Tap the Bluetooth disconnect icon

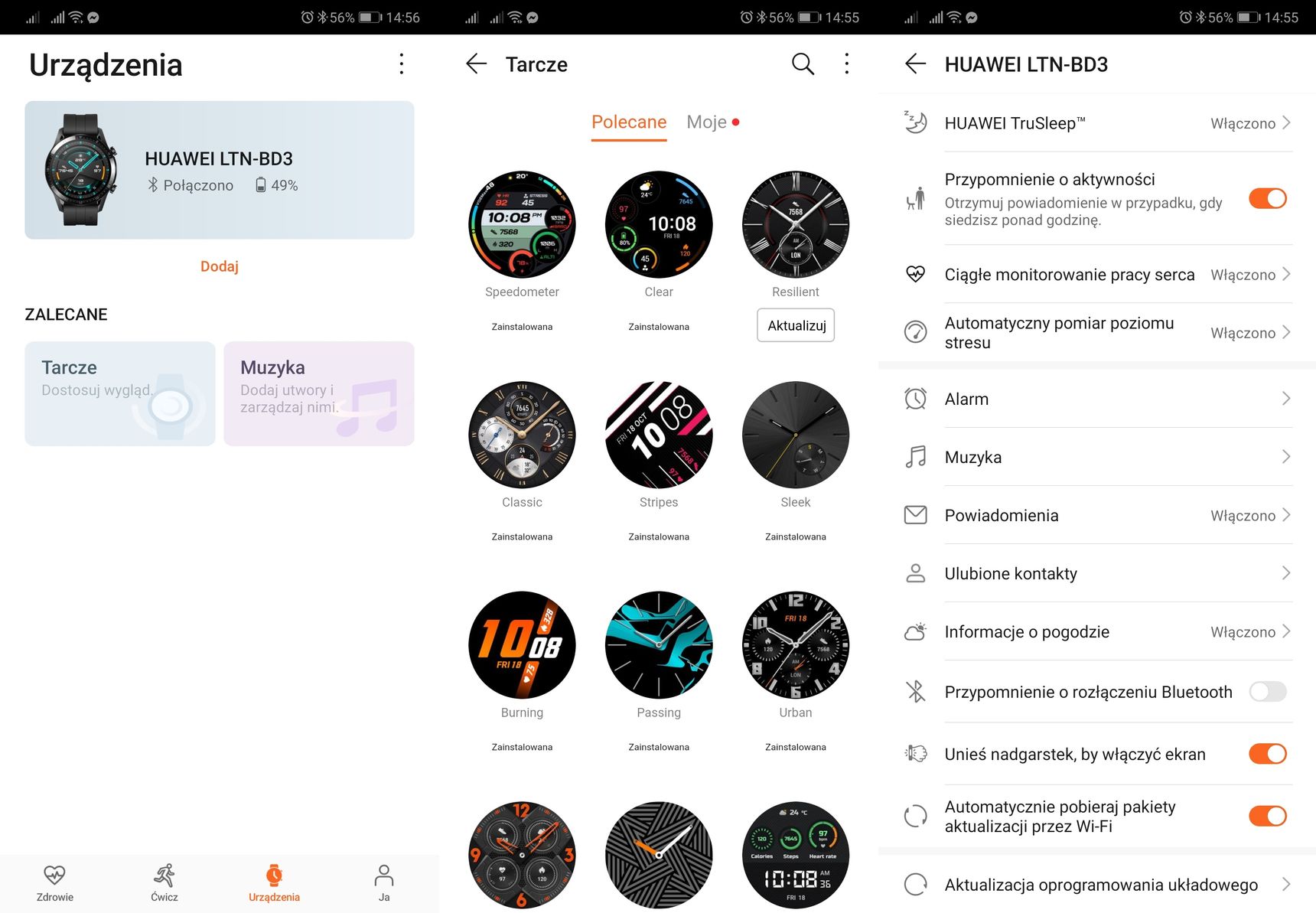coord(915,692)
